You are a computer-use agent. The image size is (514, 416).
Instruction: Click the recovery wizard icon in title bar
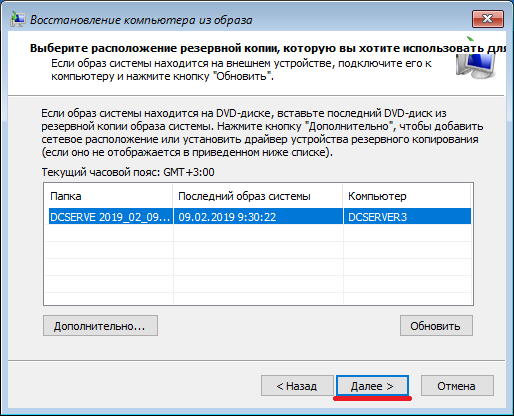click(x=17, y=20)
